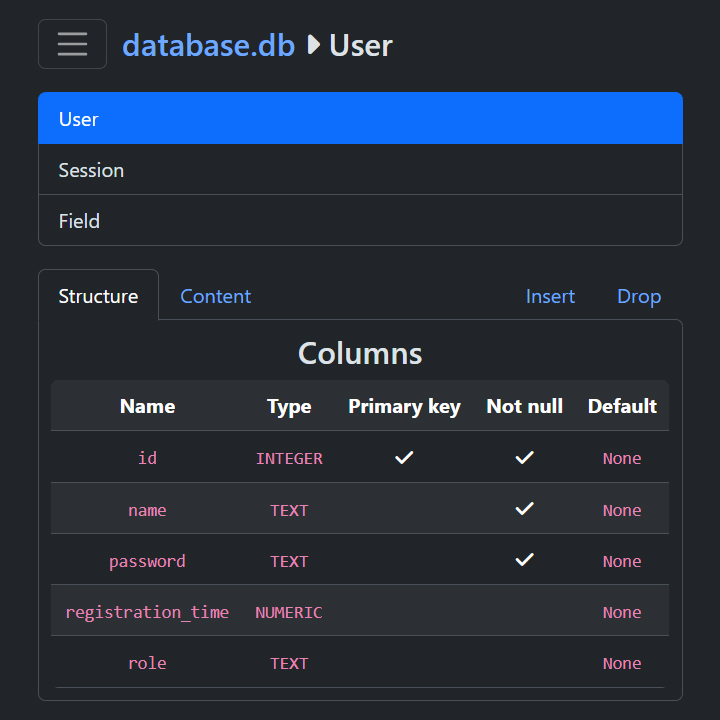Click the role column name cell
Screen dimensions: 720x720
147,663
